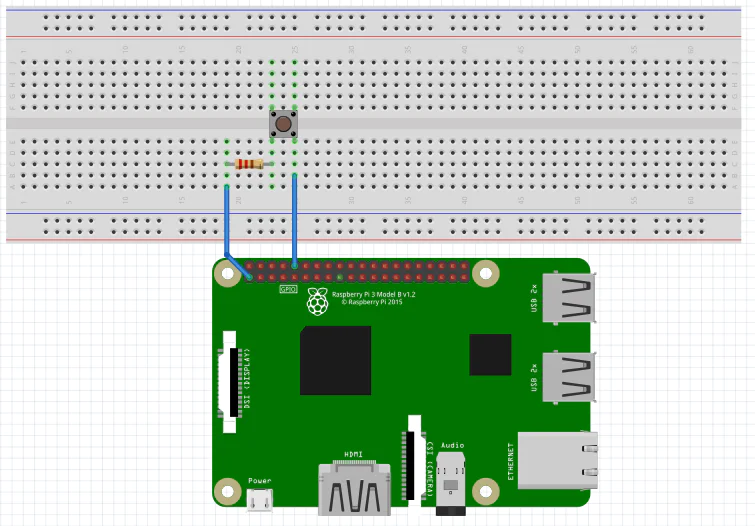755x526 pixels.
Task: Click the upper 'USB 2x' label
Action: point(534,298)
